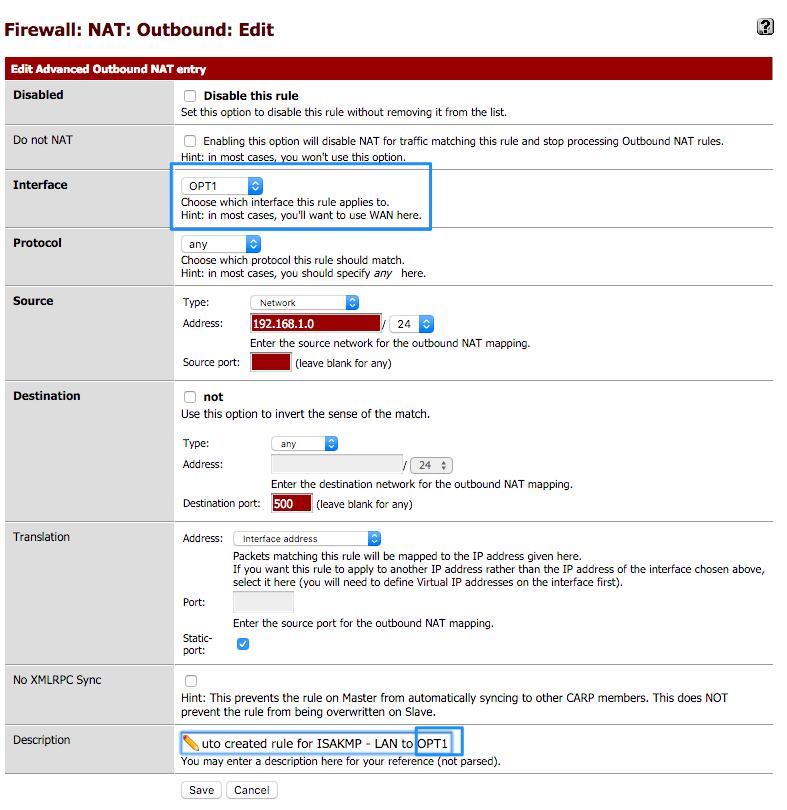Click the 'Translation' row label
The height and width of the screenshot is (810, 787).
click(x=41, y=537)
